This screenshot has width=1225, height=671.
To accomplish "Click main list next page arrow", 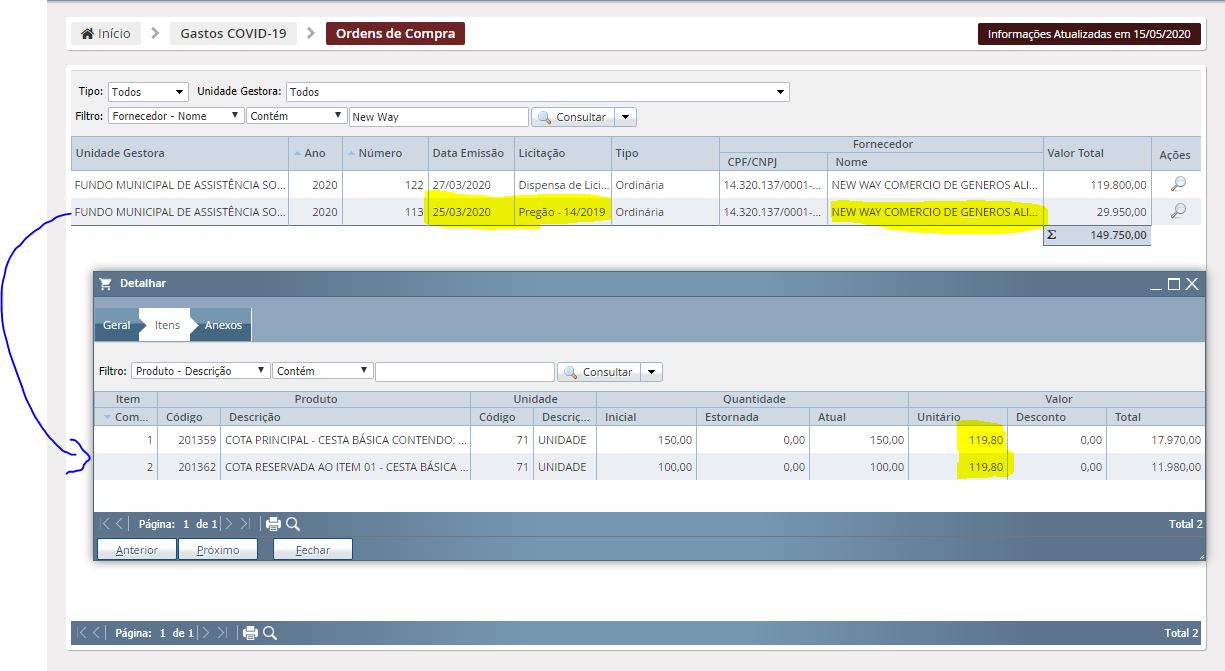I will click(205, 633).
